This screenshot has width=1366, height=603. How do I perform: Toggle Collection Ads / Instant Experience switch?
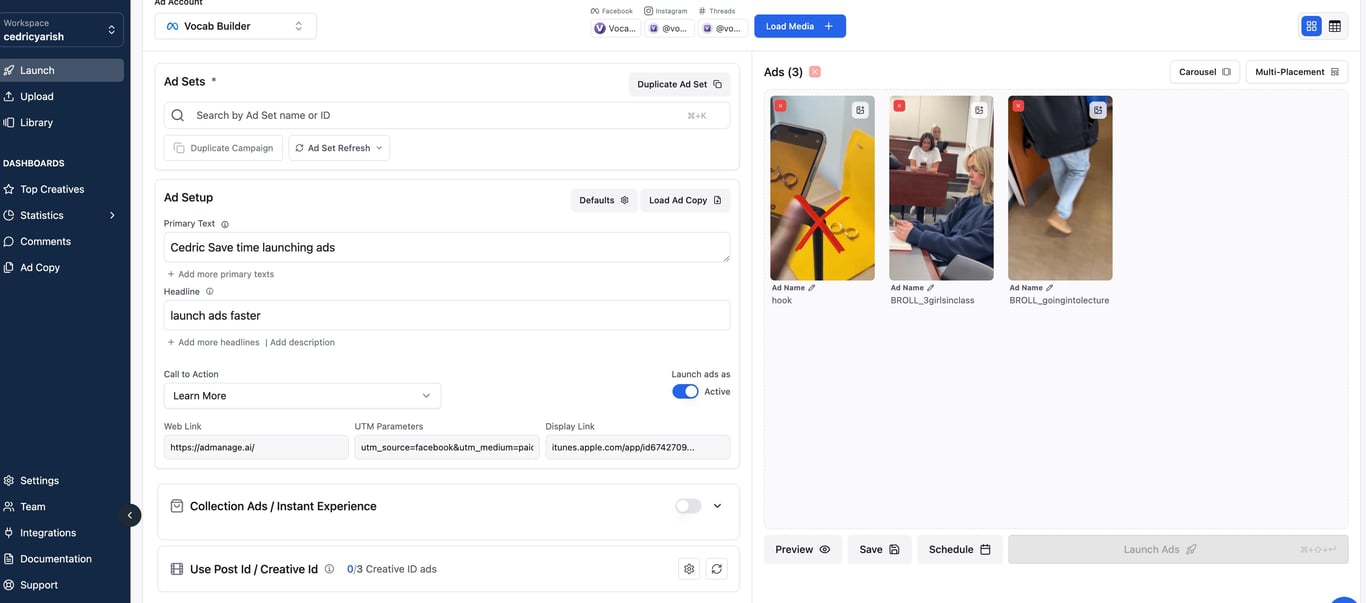pyautogui.click(x=688, y=506)
